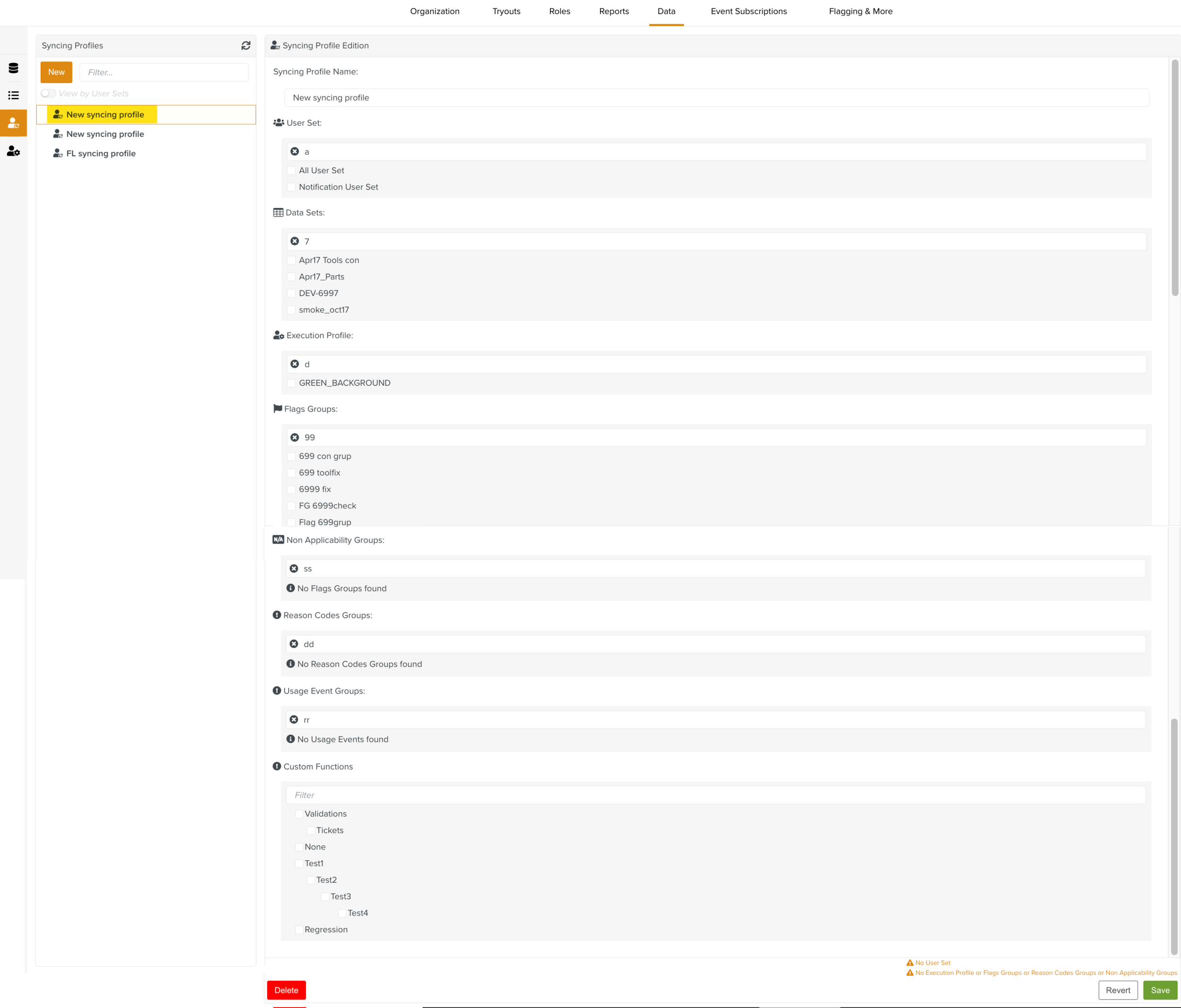
Task: Check the Validations custom function
Action: (x=299, y=814)
